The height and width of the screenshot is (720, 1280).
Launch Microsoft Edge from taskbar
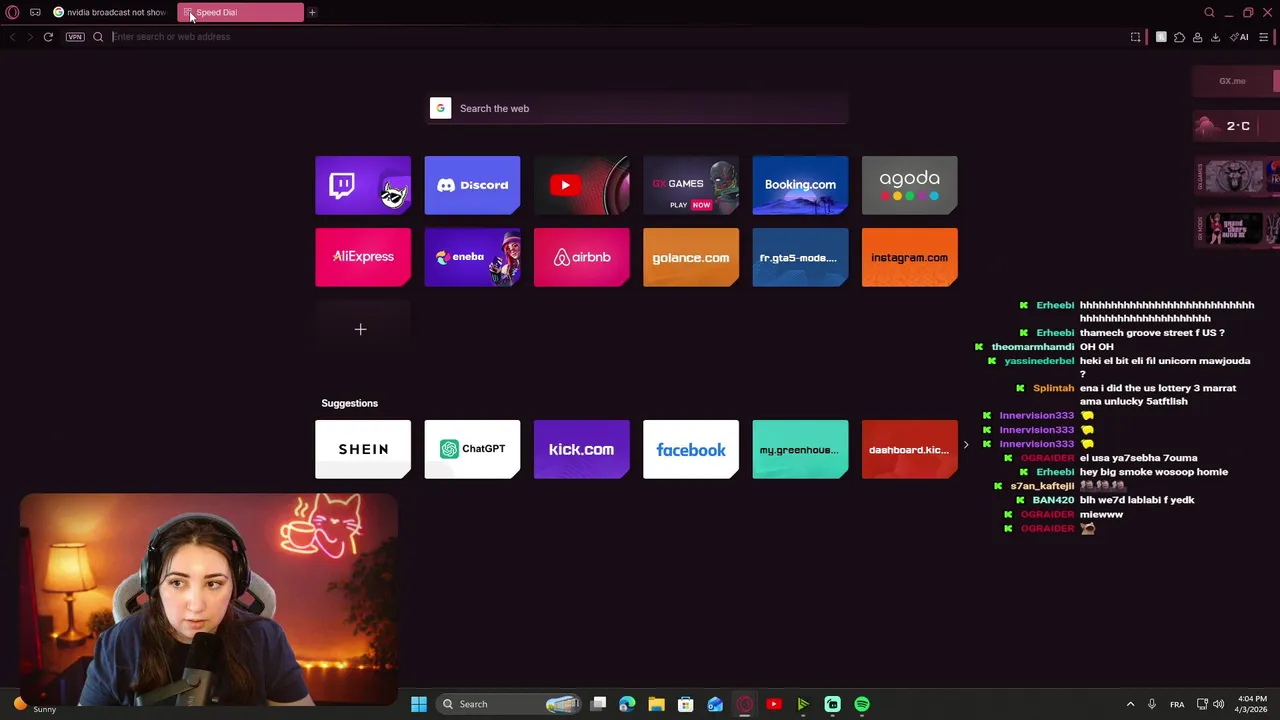[x=627, y=704]
